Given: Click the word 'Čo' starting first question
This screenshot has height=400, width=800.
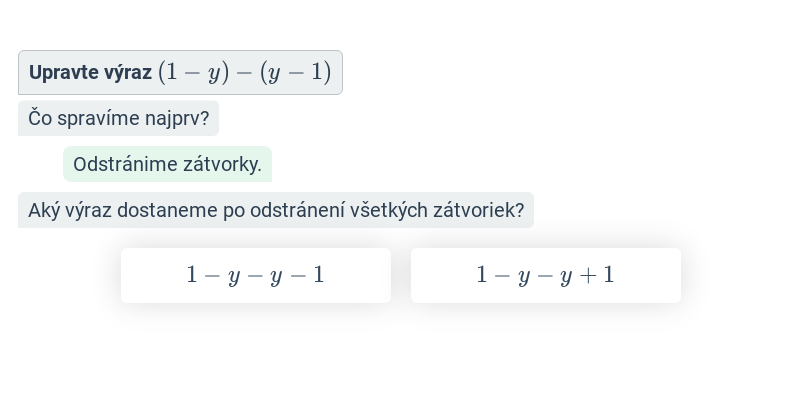Looking at the screenshot, I should (x=40, y=118).
